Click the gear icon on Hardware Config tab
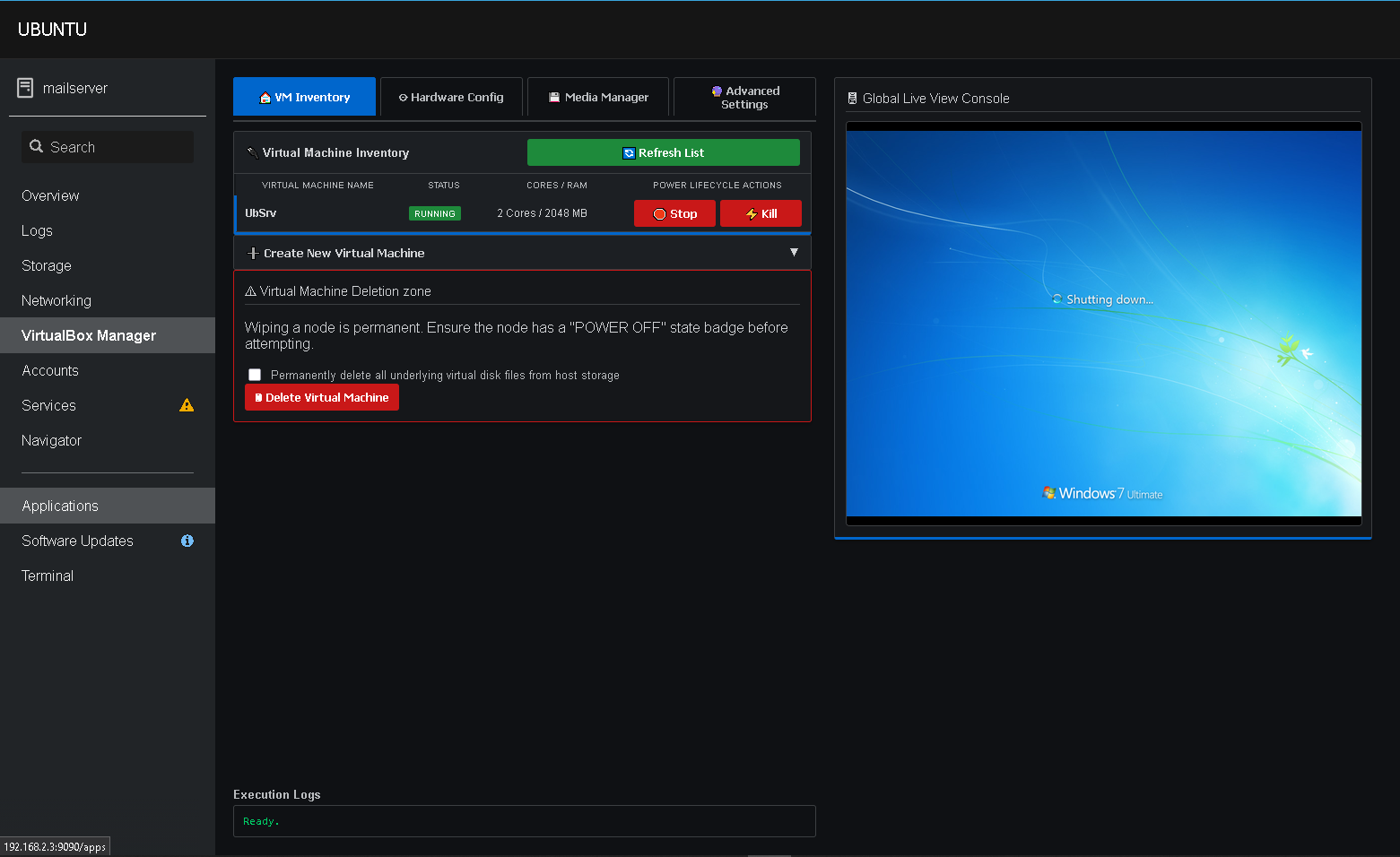The height and width of the screenshot is (857, 1400). pos(404,98)
